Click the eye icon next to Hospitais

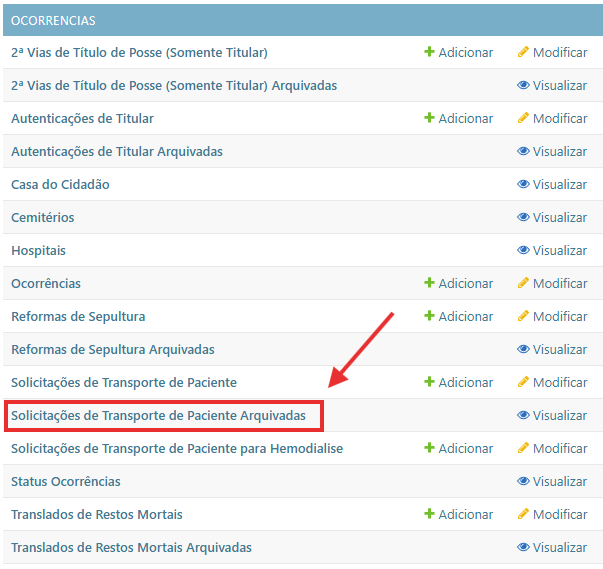click(523, 250)
